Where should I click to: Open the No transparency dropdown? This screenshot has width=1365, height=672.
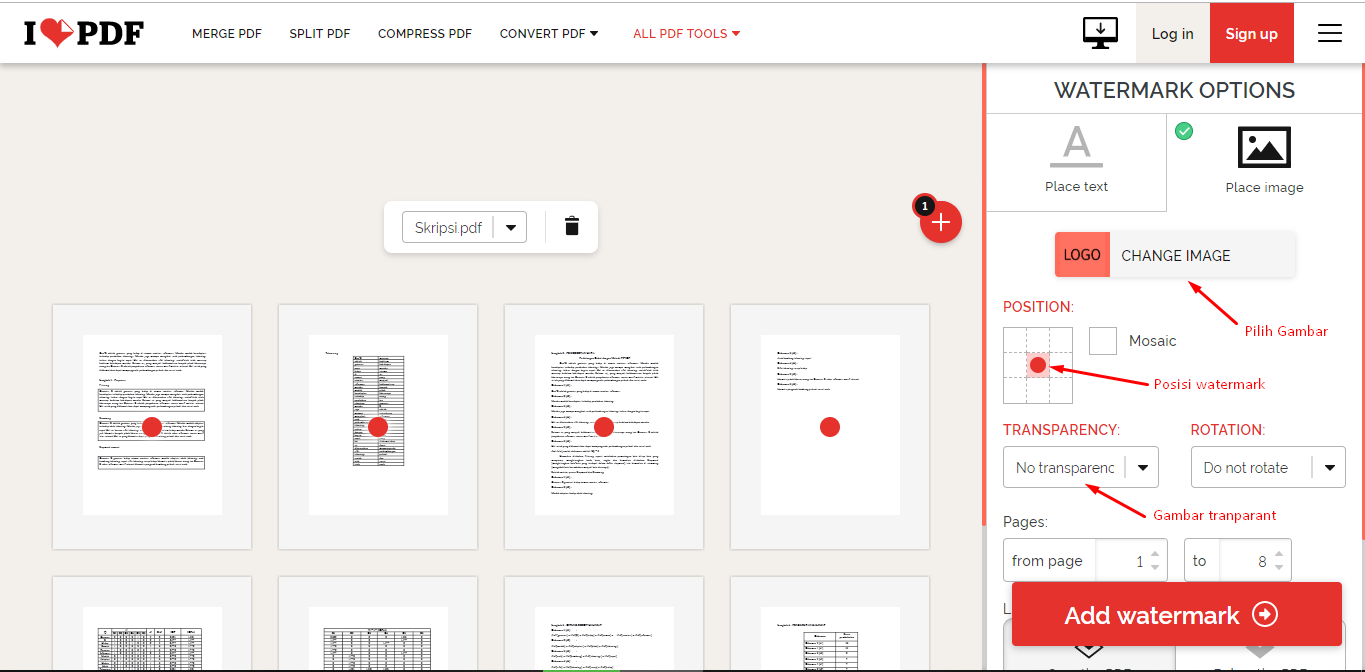[x=1080, y=467]
